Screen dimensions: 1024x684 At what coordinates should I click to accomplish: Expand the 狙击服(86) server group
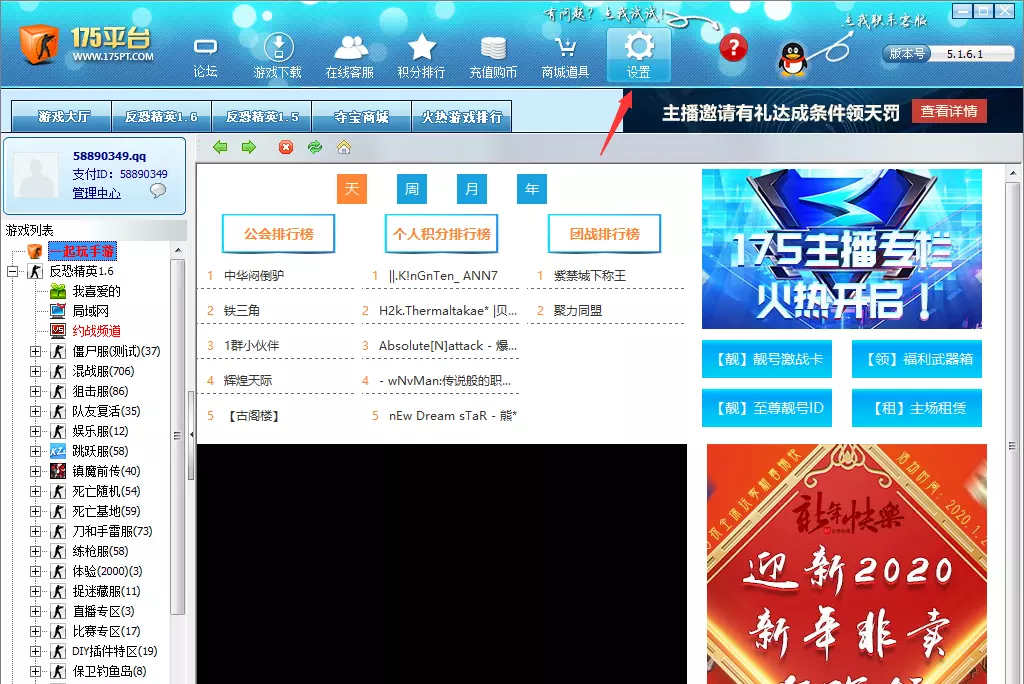[35, 391]
